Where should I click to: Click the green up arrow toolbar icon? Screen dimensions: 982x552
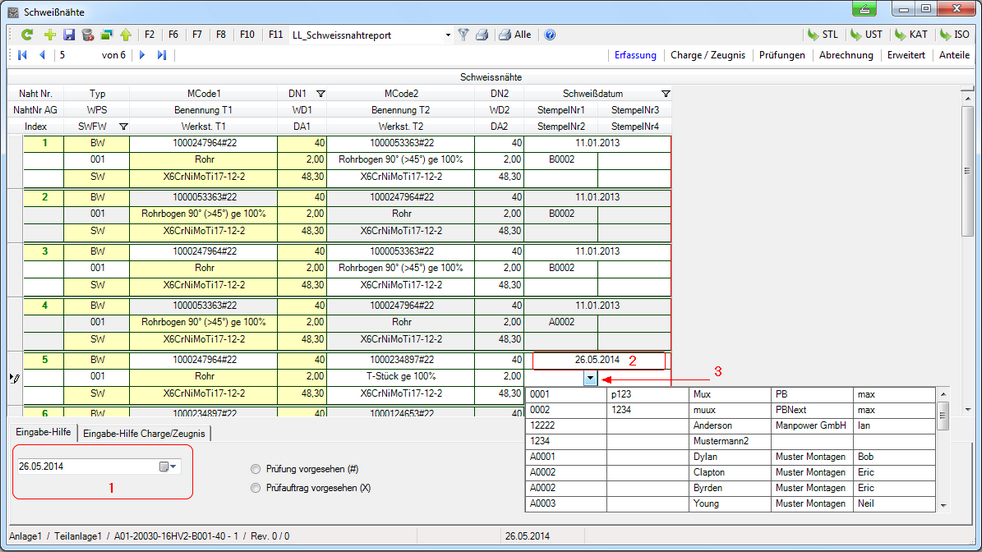125,34
